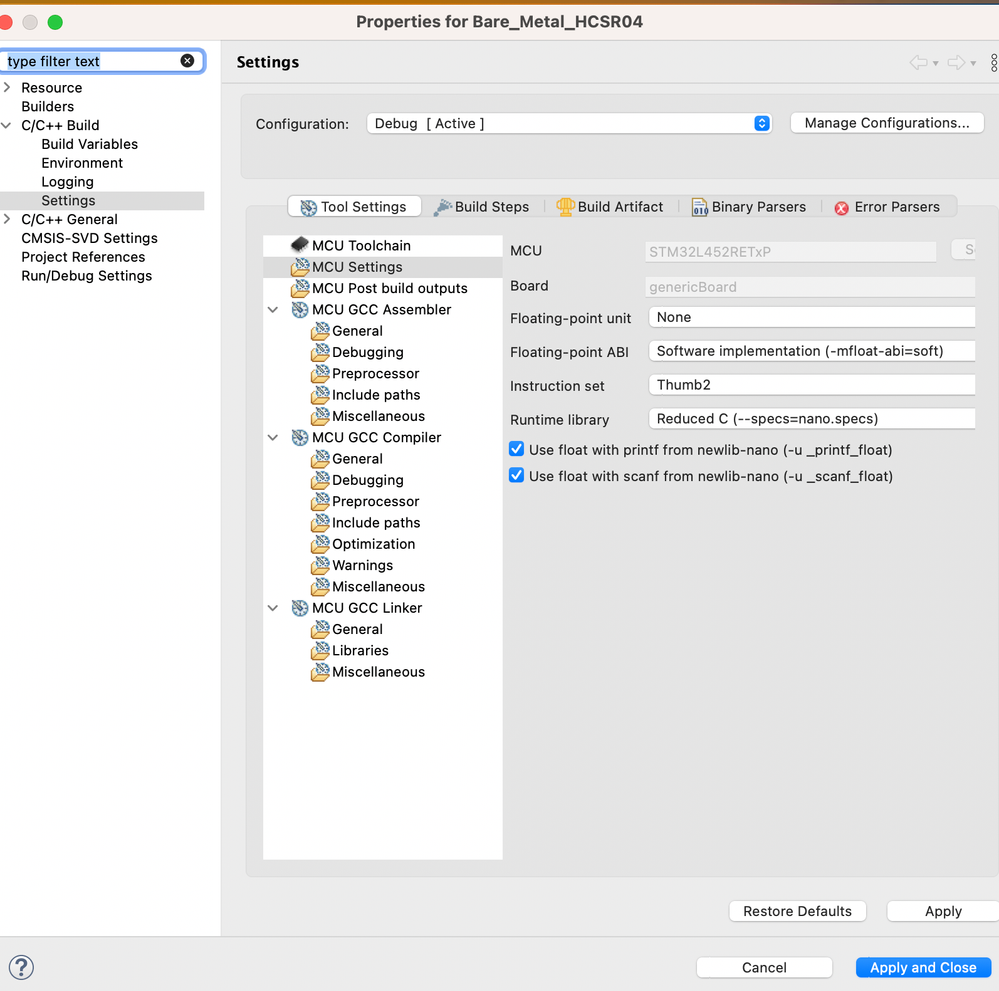Click the MCU GCC Assembler tool icon
Viewport: 999px width, 991px height.
click(299, 310)
